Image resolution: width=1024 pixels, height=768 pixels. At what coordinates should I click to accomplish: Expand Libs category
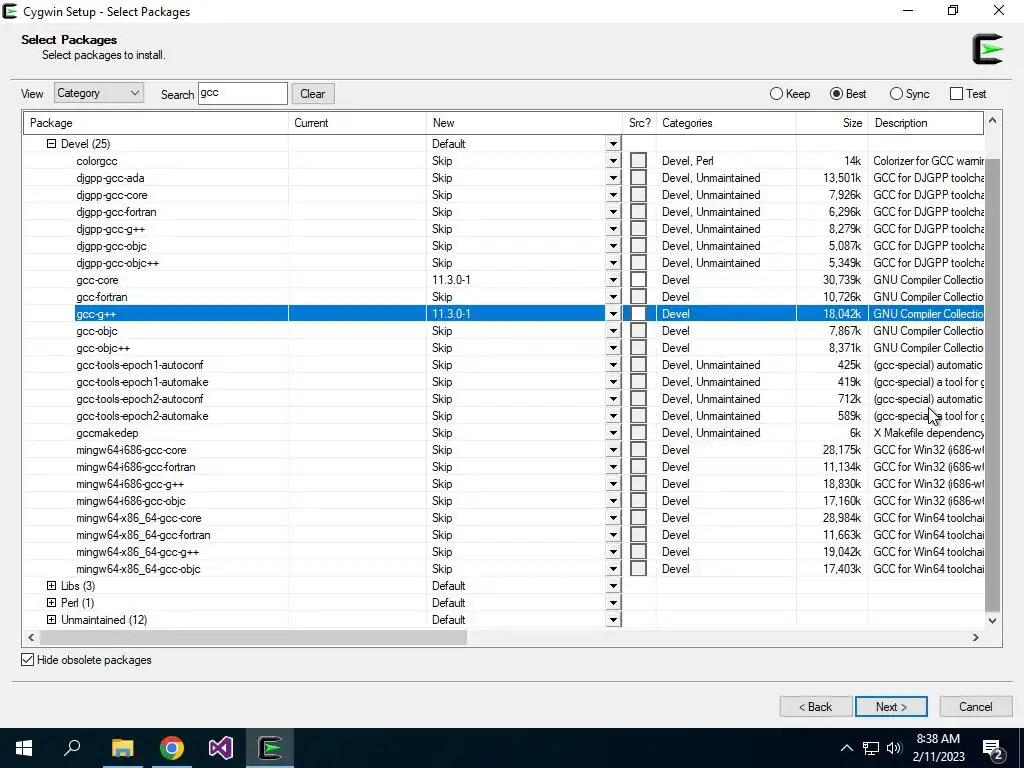coord(52,586)
